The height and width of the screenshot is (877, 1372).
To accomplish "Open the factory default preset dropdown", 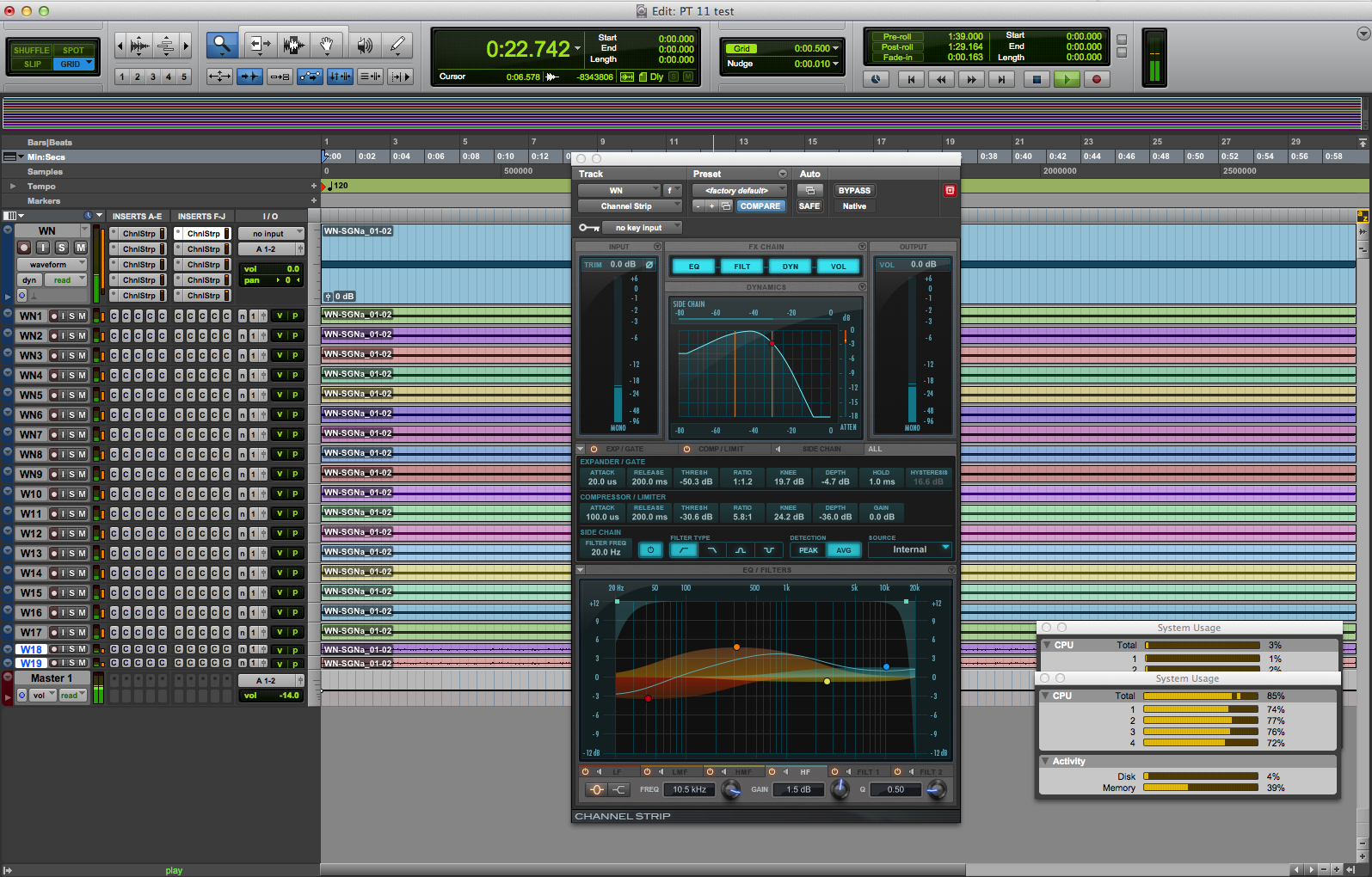I will pos(741,191).
